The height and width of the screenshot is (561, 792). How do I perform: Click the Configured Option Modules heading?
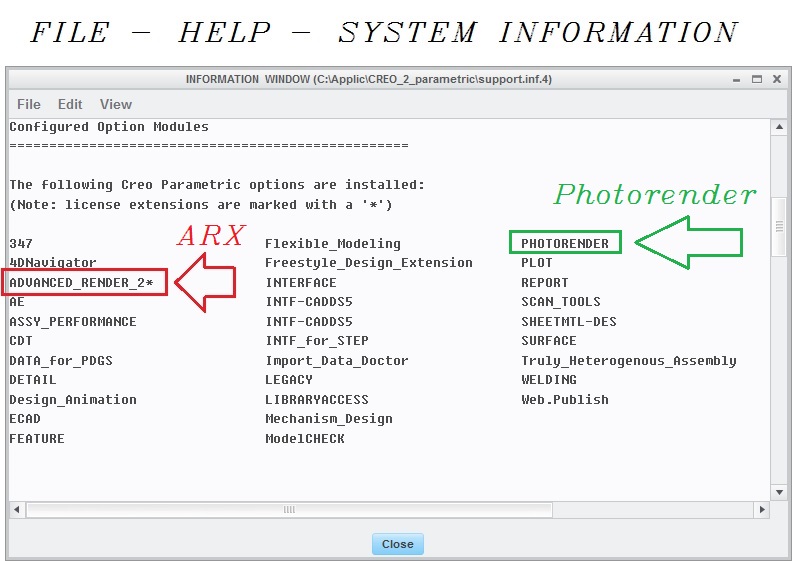tap(109, 127)
